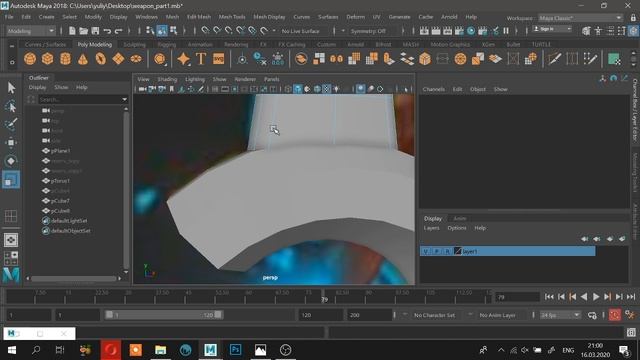The width and height of the screenshot is (640, 360).
Task: Click the Open Scene folder icon
Action: click(x=83, y=31)
